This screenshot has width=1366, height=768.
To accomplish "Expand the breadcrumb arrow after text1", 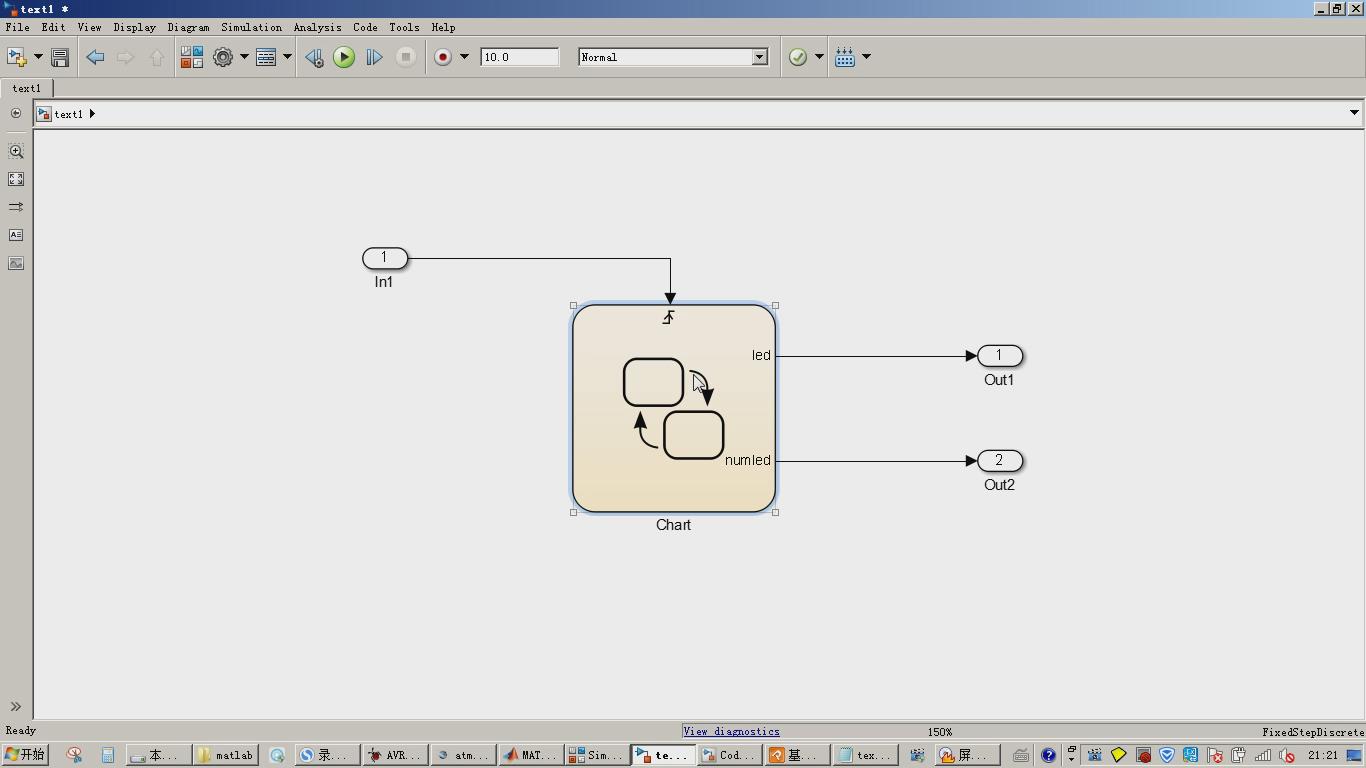I will click(x=92, y=114).
